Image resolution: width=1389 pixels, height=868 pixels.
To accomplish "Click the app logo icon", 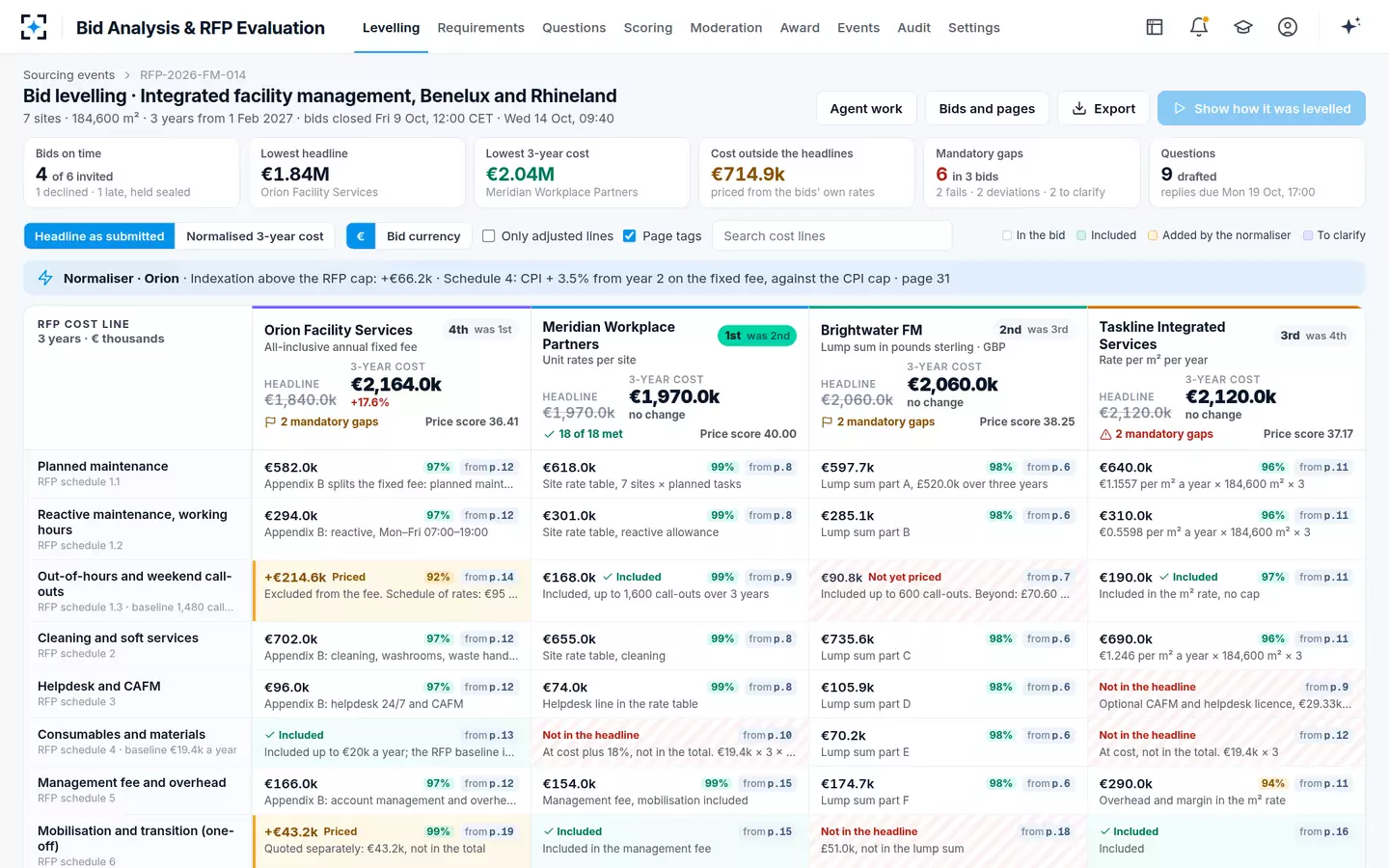I will pyautogui.click(x=34, y=27).
